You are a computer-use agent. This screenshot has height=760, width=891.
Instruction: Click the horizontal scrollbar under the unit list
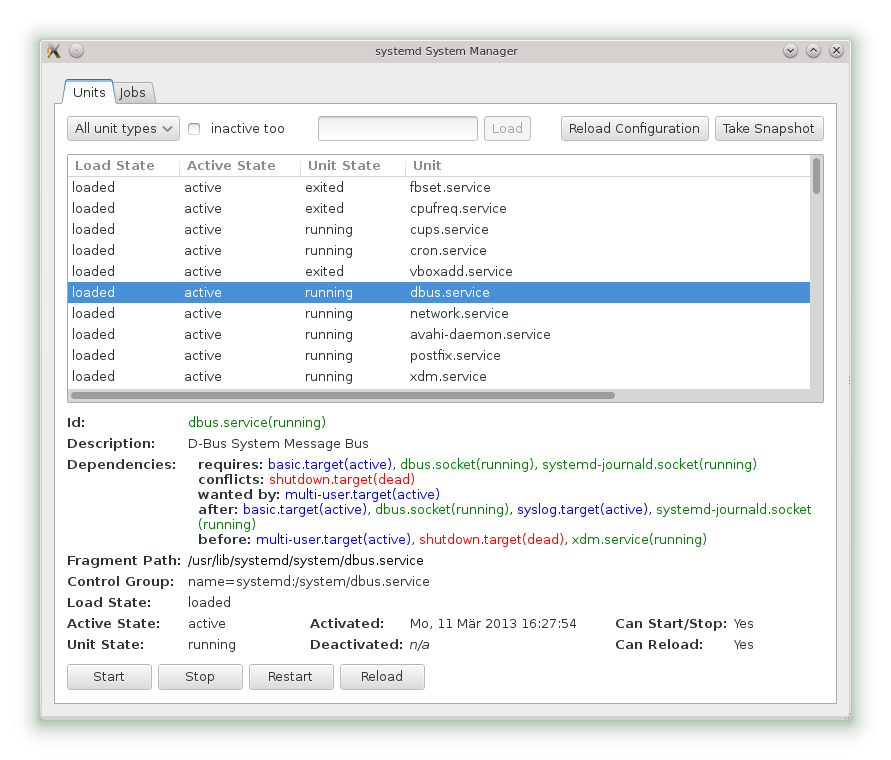[342, 396]
